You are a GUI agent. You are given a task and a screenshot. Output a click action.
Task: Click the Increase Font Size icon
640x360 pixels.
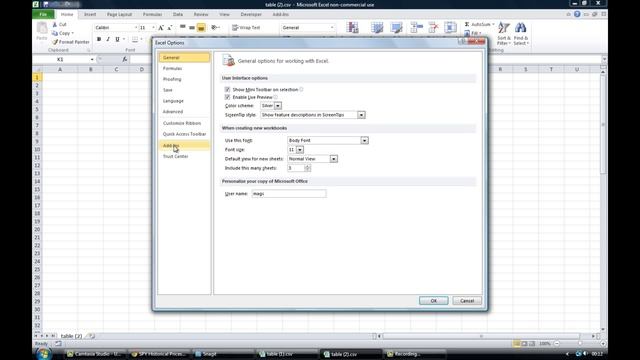tap(161, 28)
